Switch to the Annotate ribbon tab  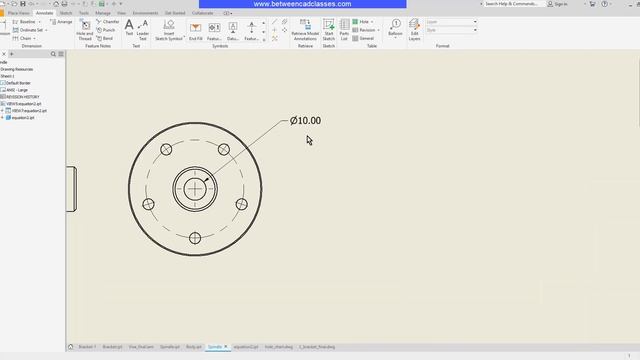(x=44, y=13)
